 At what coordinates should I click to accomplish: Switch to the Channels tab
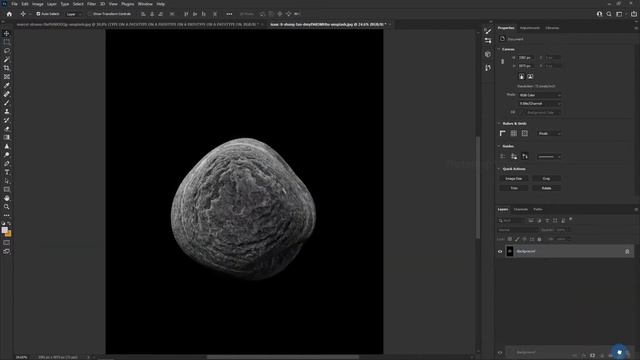(x=521, y=209)
